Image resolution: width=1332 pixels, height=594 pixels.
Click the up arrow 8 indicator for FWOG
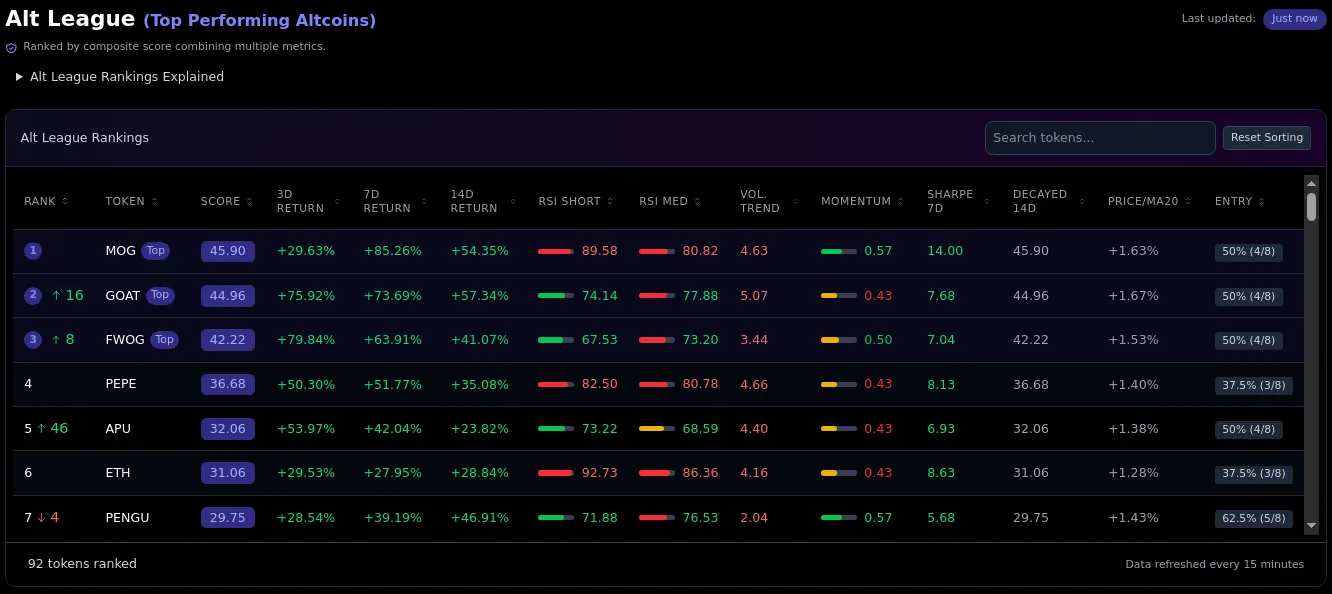(x=62, y=340)
